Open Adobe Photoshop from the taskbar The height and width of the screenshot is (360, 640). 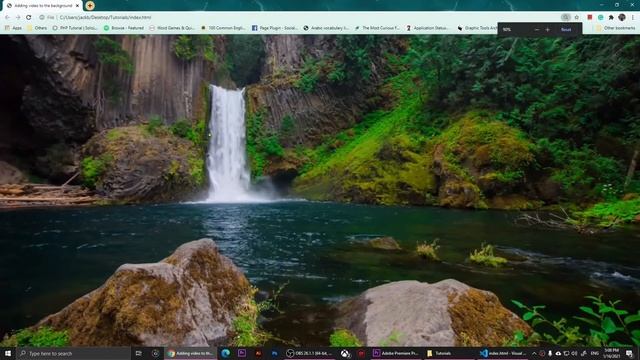(274, 353)
